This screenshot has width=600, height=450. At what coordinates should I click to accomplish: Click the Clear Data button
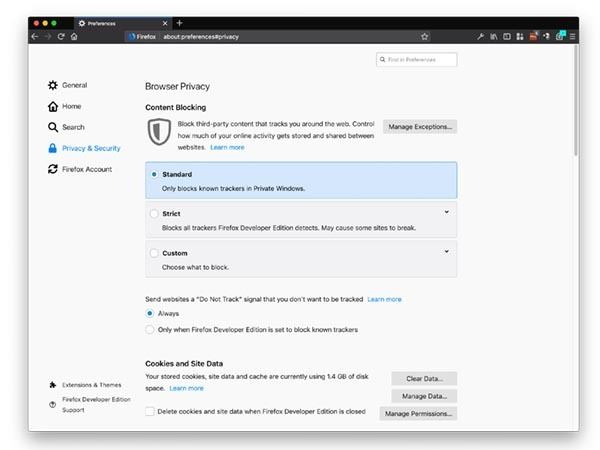pos(424,378)
